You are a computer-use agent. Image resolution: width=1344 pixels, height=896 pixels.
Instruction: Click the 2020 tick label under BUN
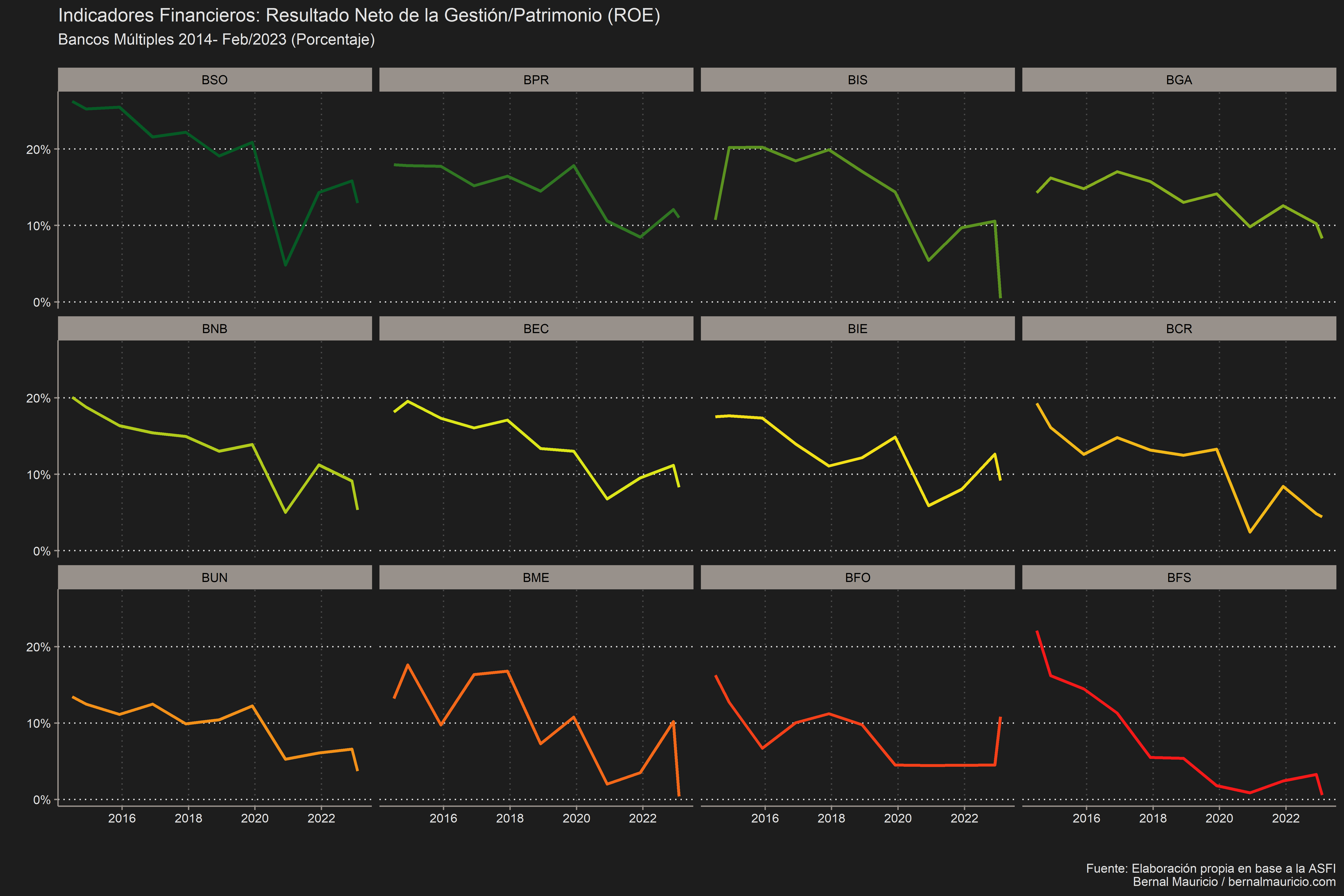click(255, 818)
